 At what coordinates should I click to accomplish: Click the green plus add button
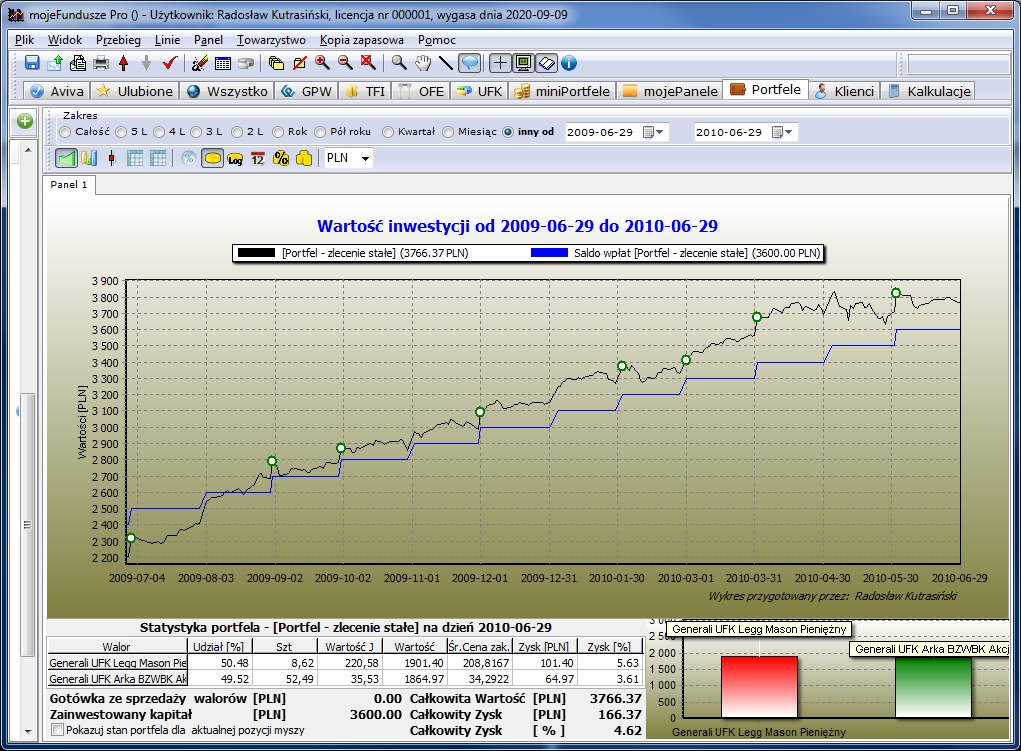coord(25,121)
